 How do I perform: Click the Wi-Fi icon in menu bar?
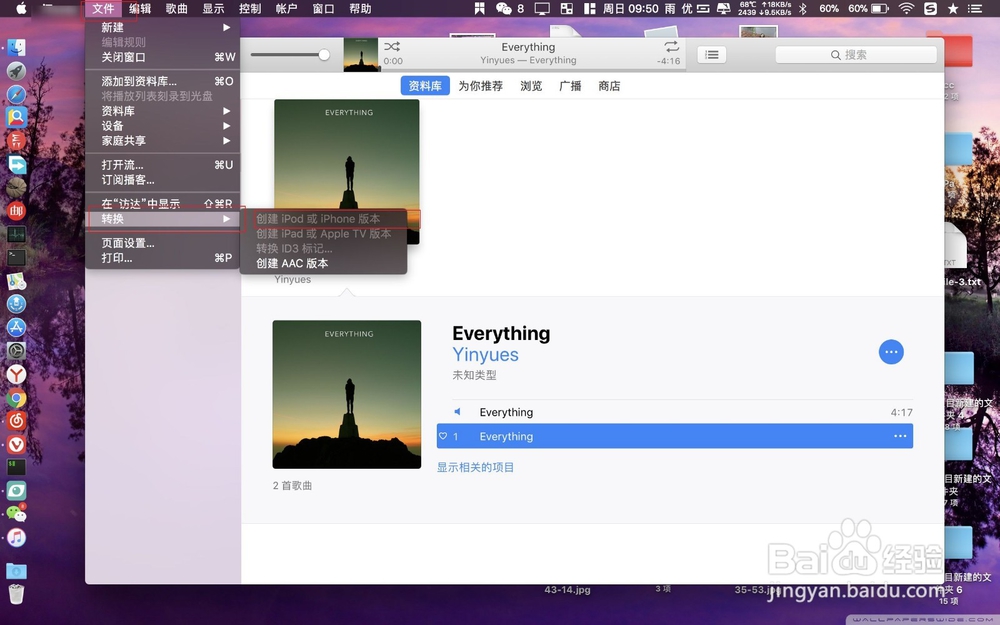point(906,8)
